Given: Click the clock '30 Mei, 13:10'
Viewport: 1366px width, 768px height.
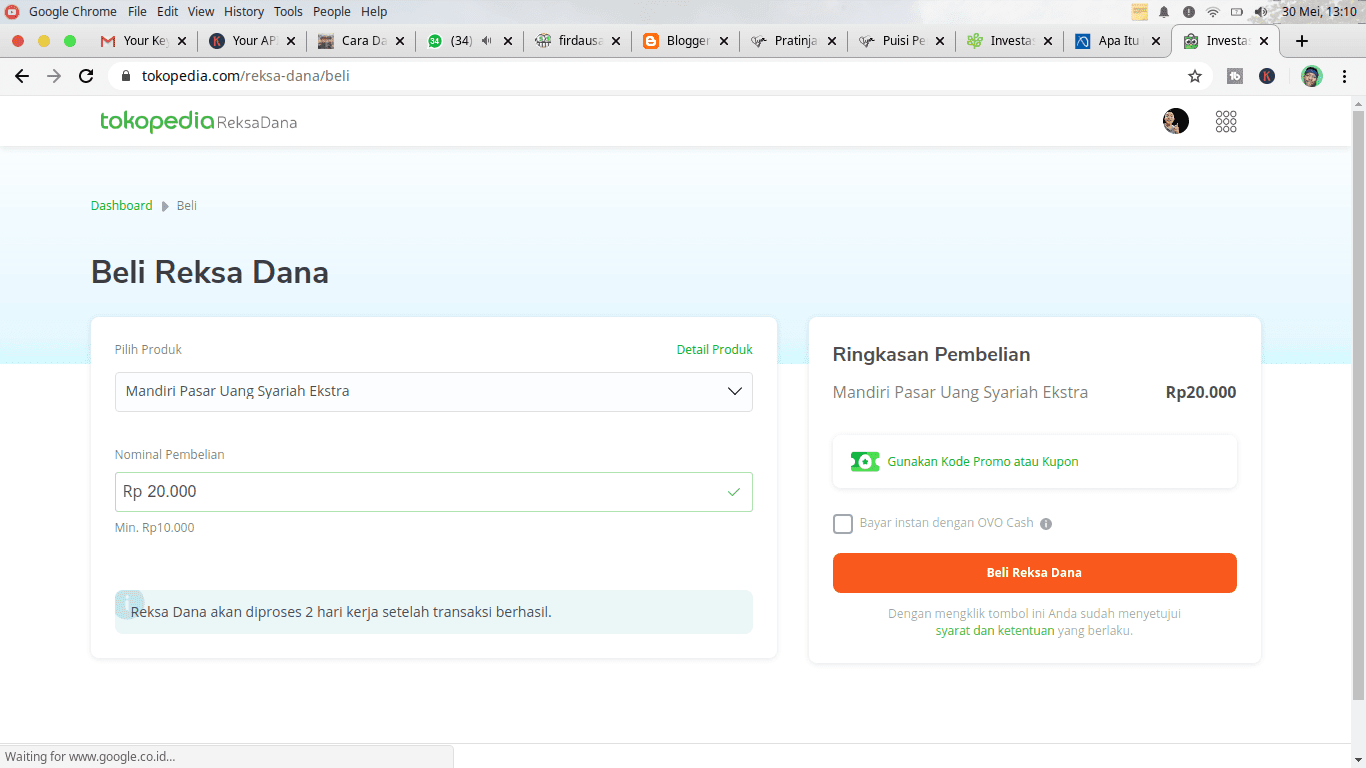Looking at the screenshot, I should [1319, 12].
